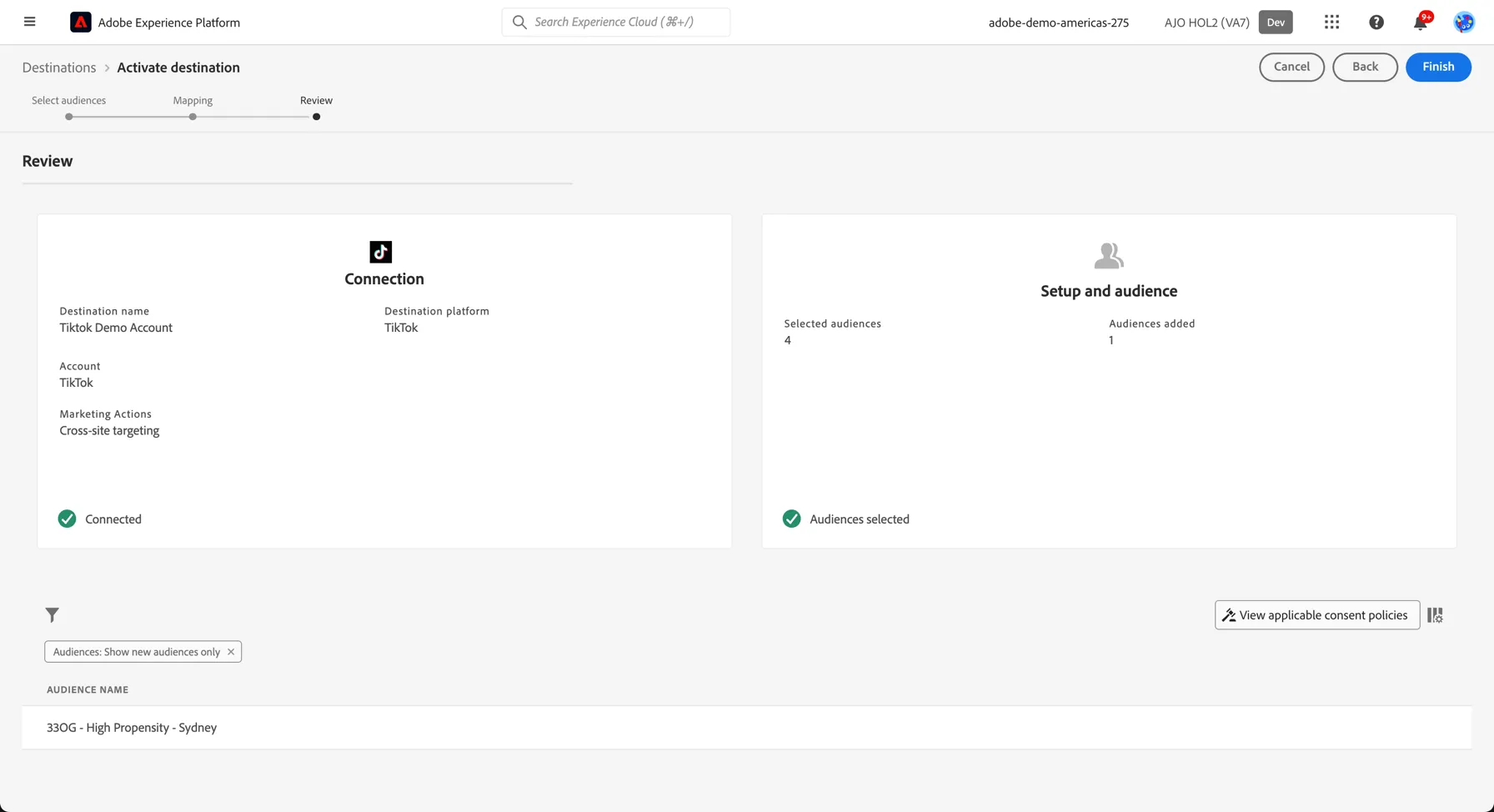1494x812 pixels.
Task: Click the Cross-site targeting marketing action
Action: 109,431
